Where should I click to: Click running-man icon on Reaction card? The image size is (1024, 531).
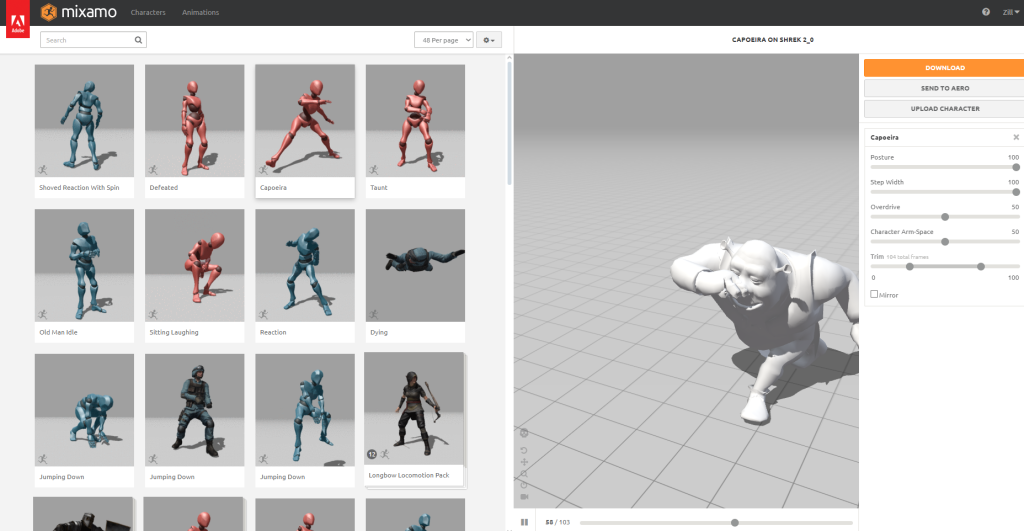tap(264, 315)
